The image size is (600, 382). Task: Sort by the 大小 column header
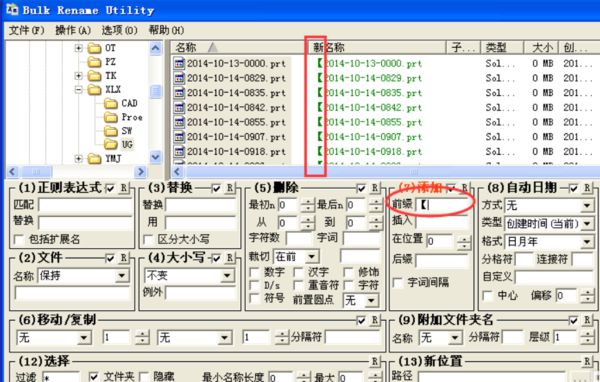pos(541,47)
